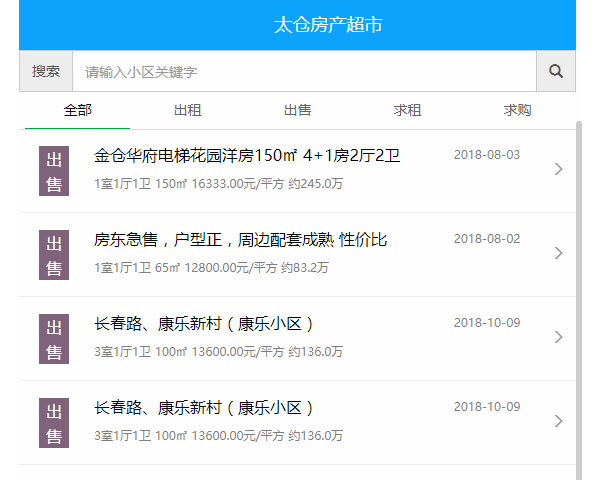The width and height of the screenshot is (600, 480).
Task: Click the 出售 badge on 房东急售 listing
Action: click(x=54, y=255)
